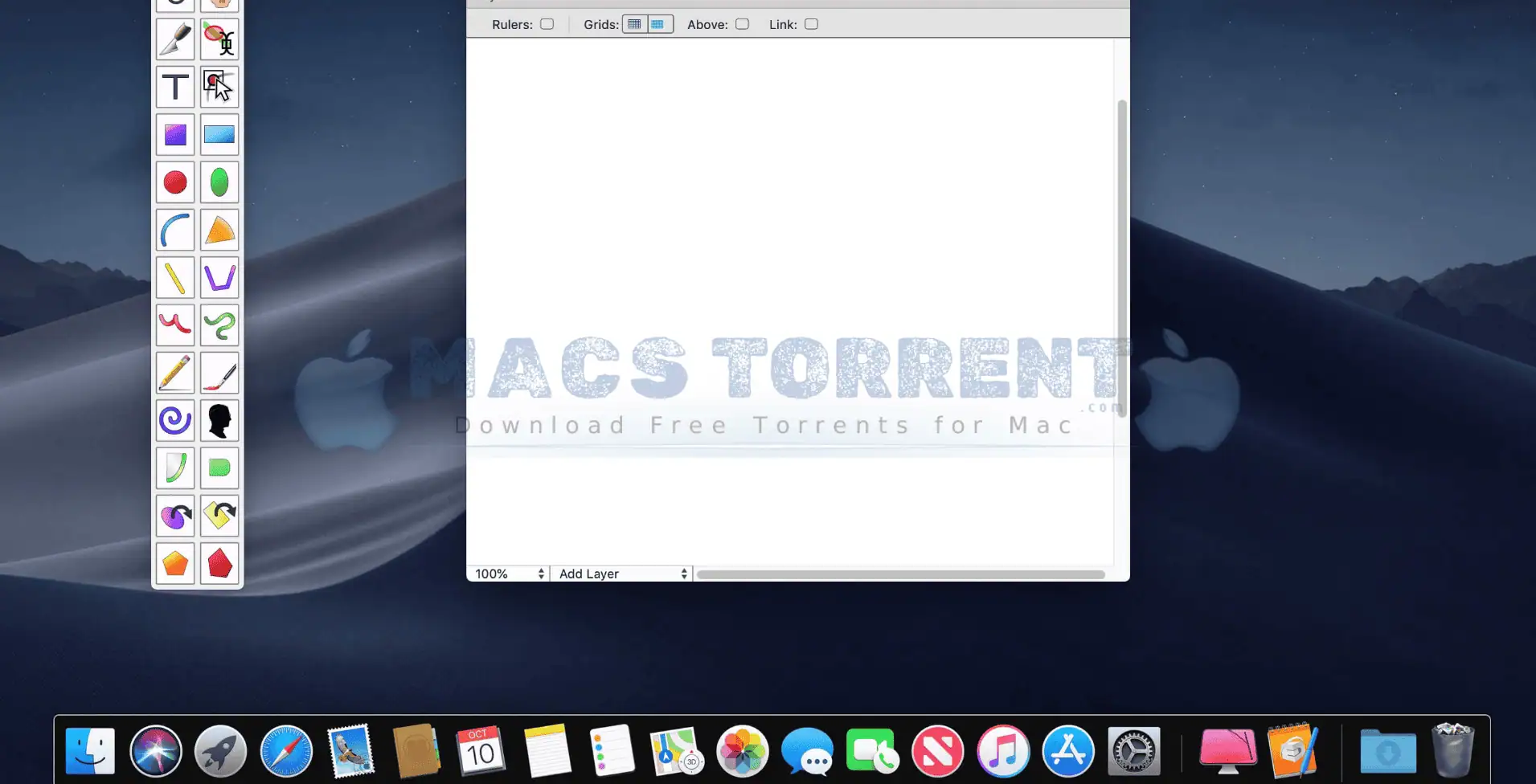This screenshot has height=784, width=1536.
Task: Open the Downloads folder in the Dock
Action: pyautogui.click(x=1388, y=753)
